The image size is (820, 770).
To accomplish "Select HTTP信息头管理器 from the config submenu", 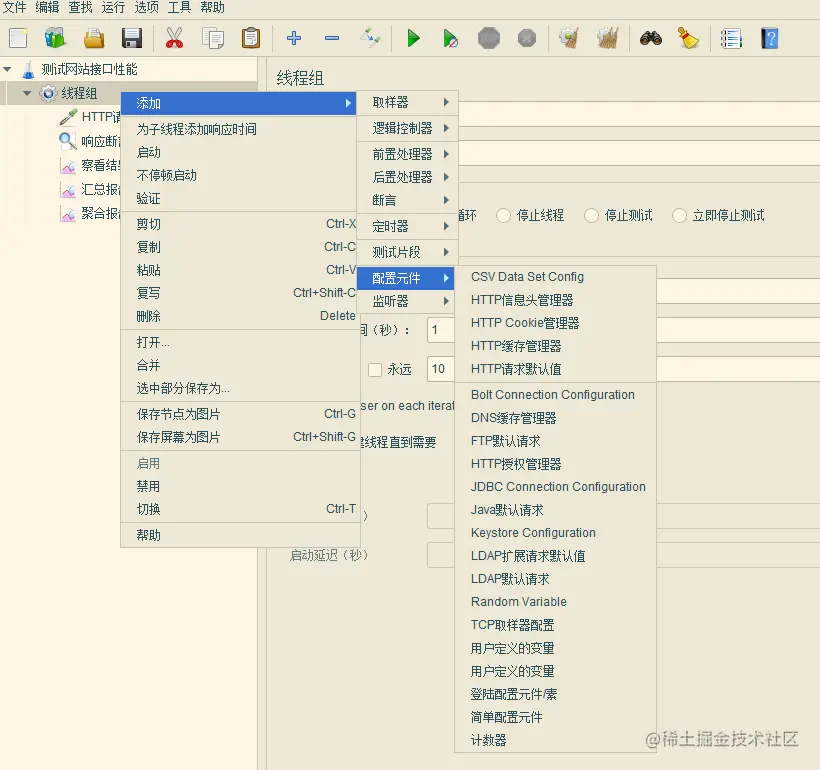I will (x=527, y=300).
